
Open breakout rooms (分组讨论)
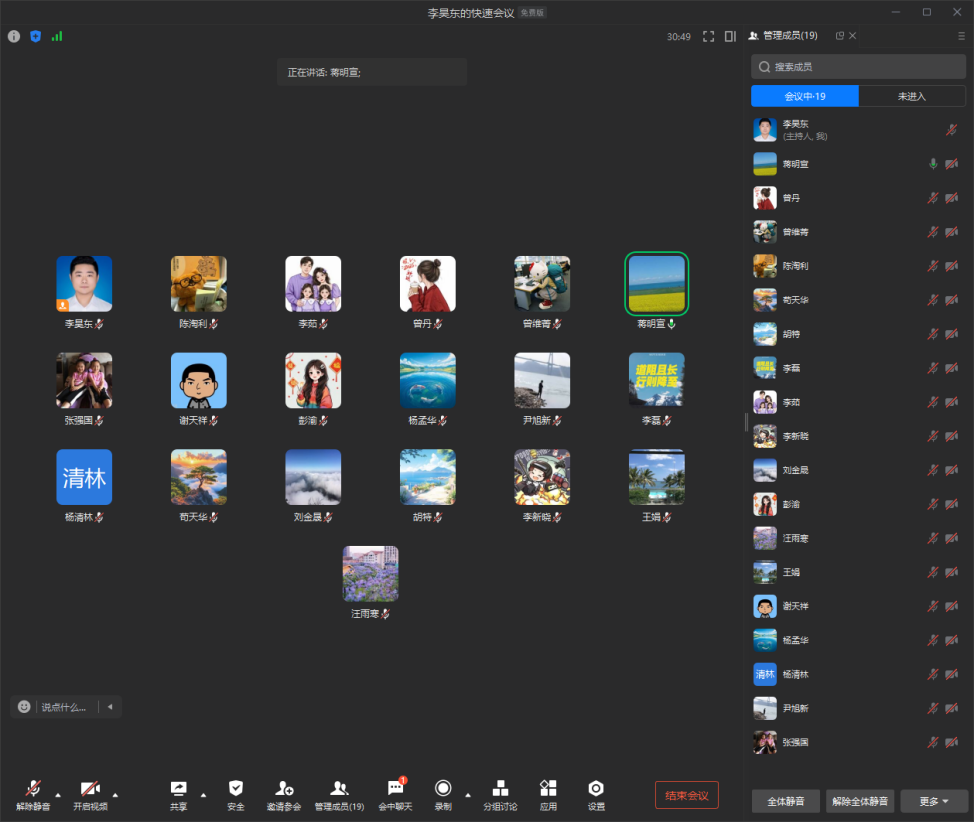(500, 794)
